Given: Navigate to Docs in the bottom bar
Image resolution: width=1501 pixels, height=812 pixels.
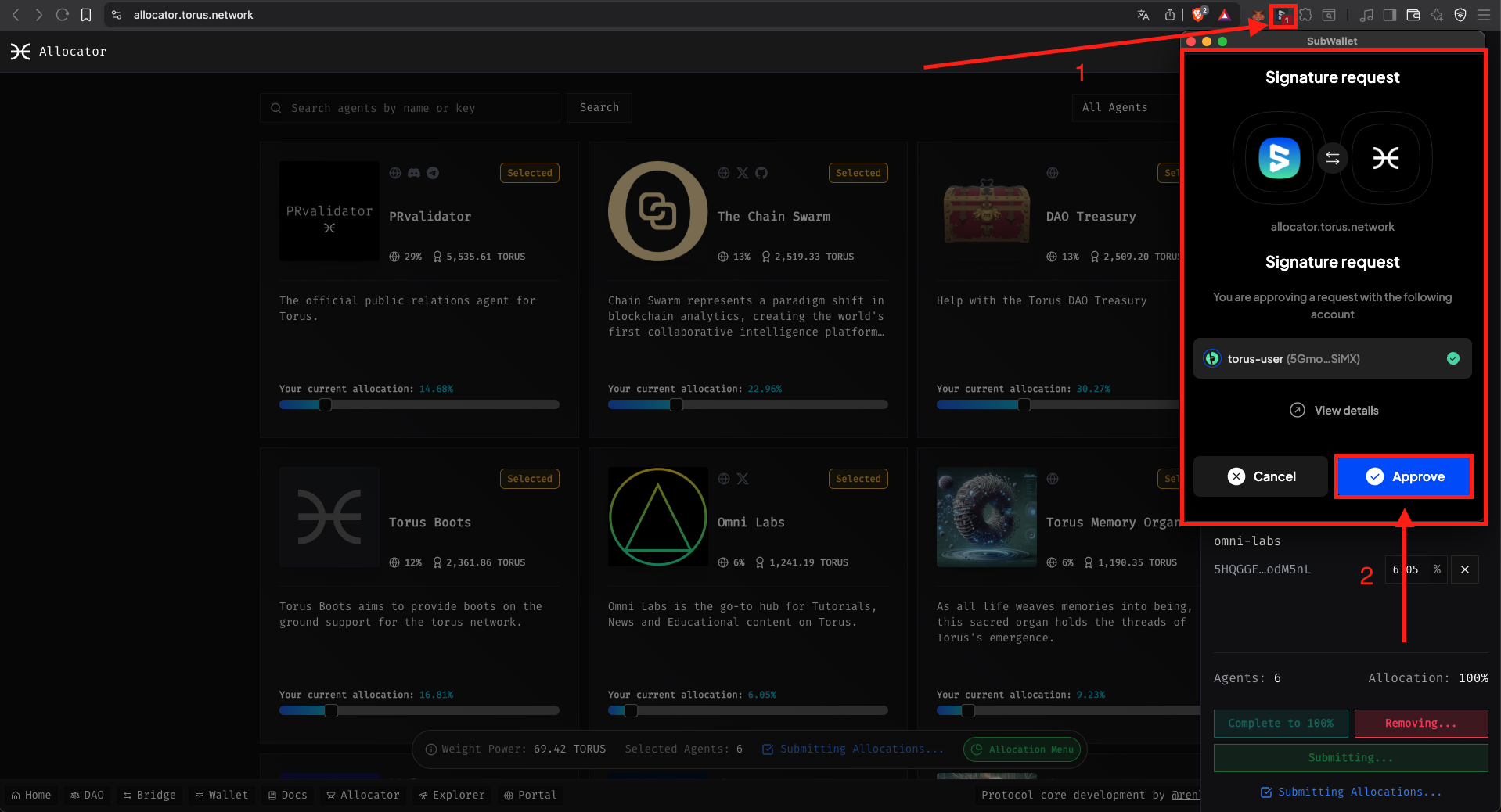Looking at the screenshot, I should click(287, 795).
